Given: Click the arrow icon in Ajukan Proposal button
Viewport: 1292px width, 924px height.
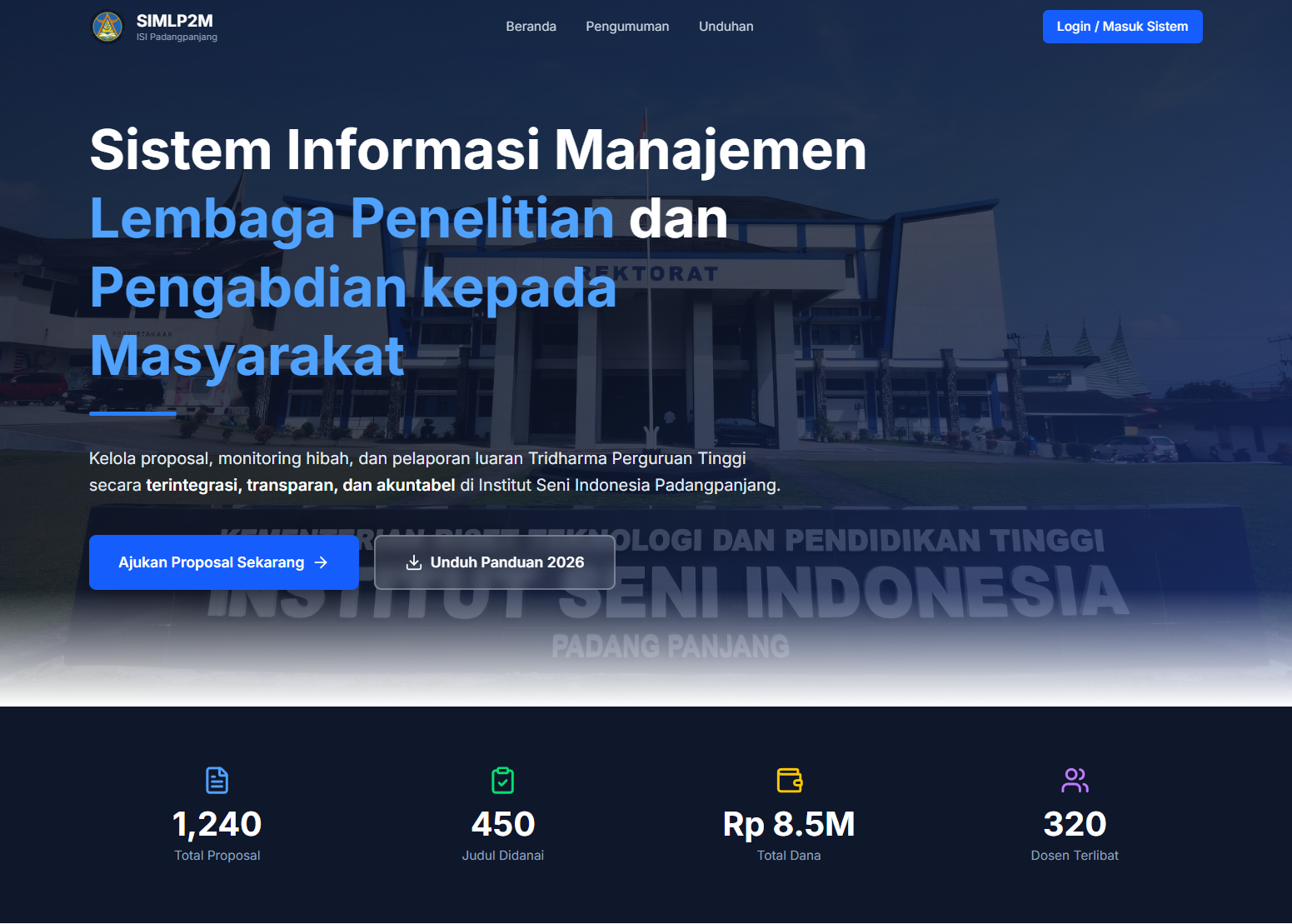Looking at the screenshot, I should (x=322, y=562).
